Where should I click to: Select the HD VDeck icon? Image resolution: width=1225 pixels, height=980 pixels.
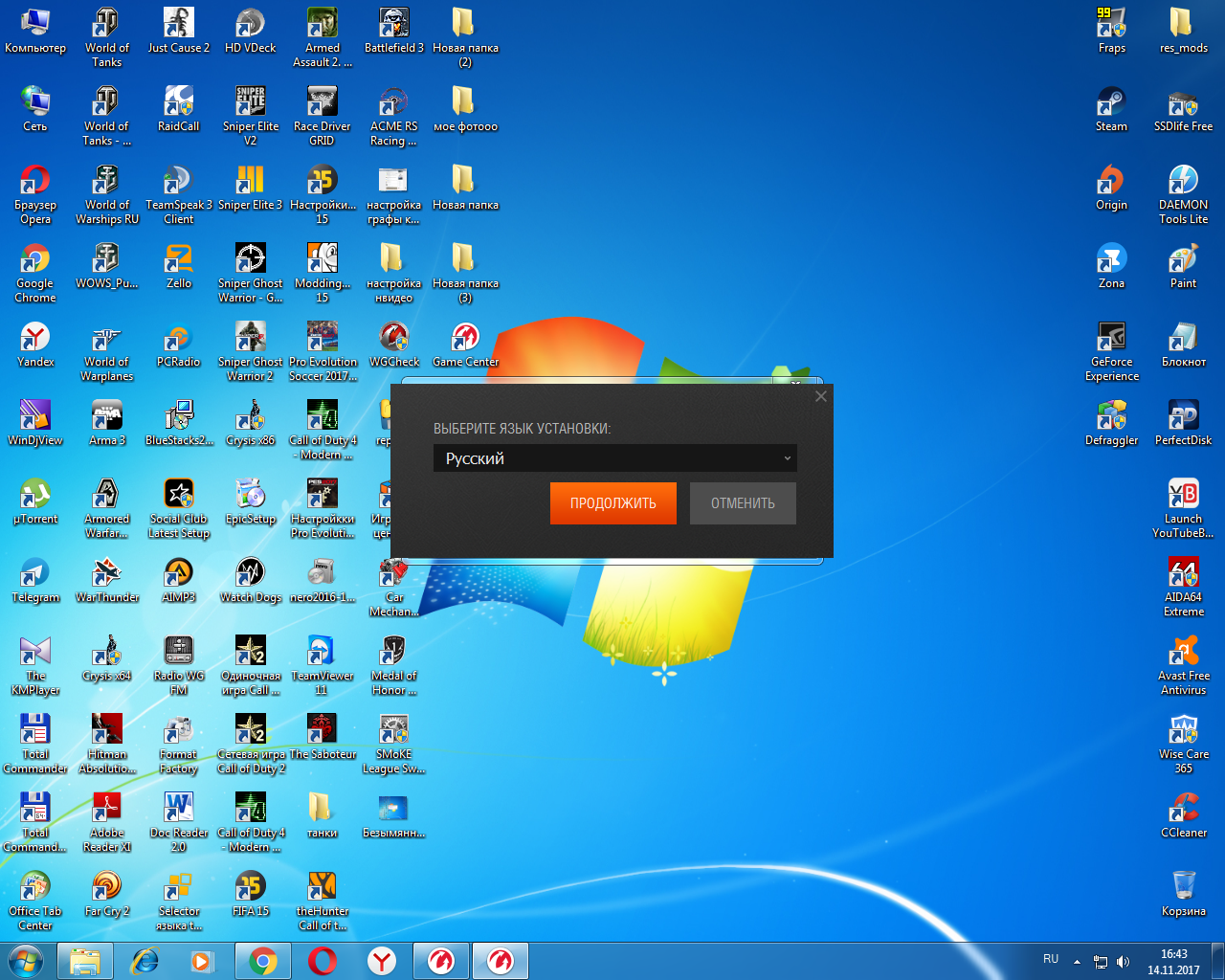click(x=250, y=31)
